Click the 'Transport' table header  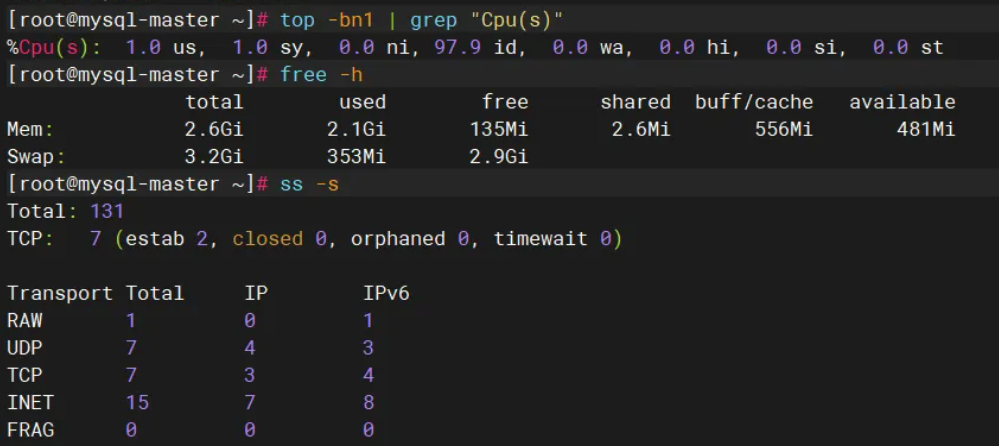60,294
